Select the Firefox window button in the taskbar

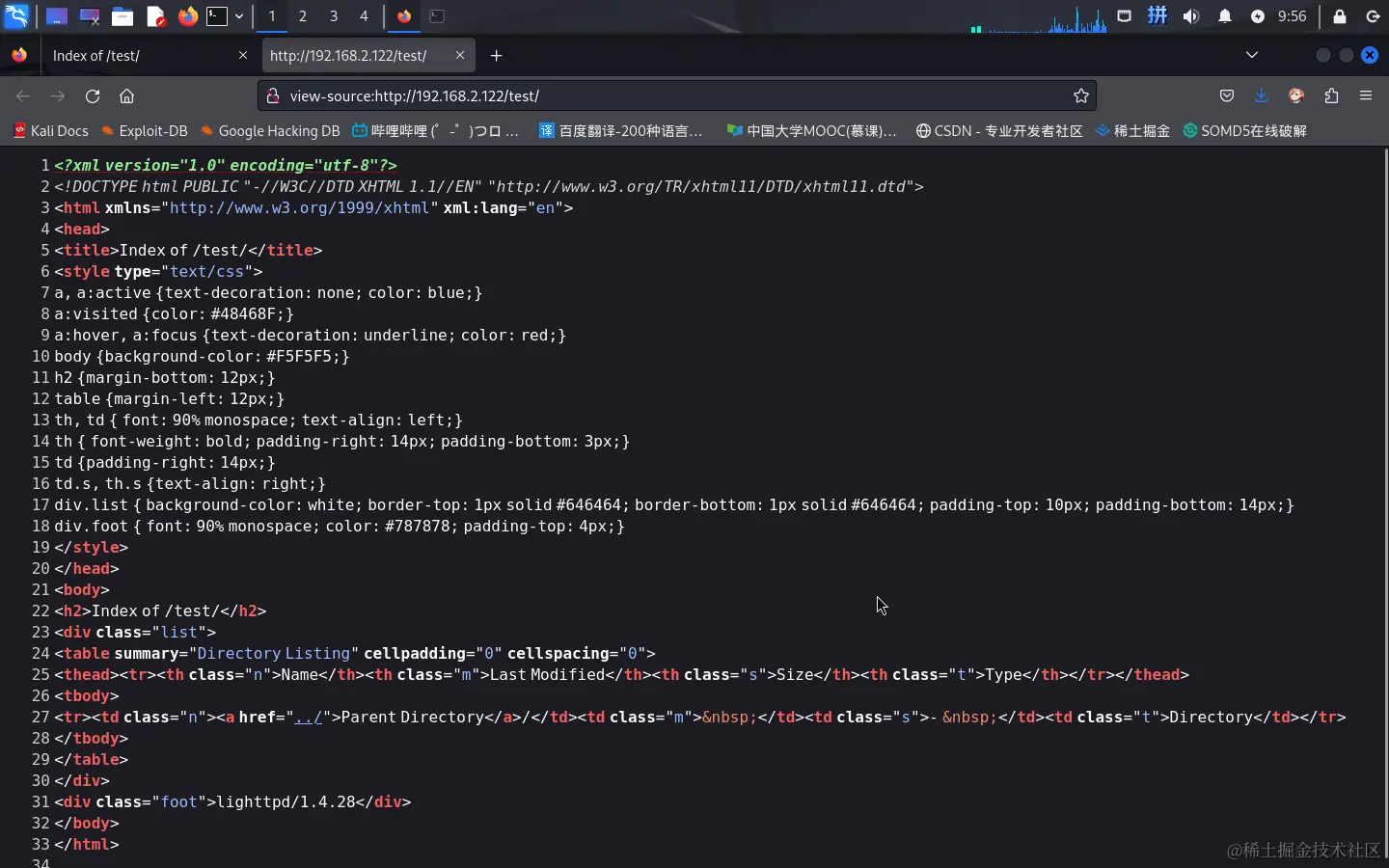coord(404,16)
